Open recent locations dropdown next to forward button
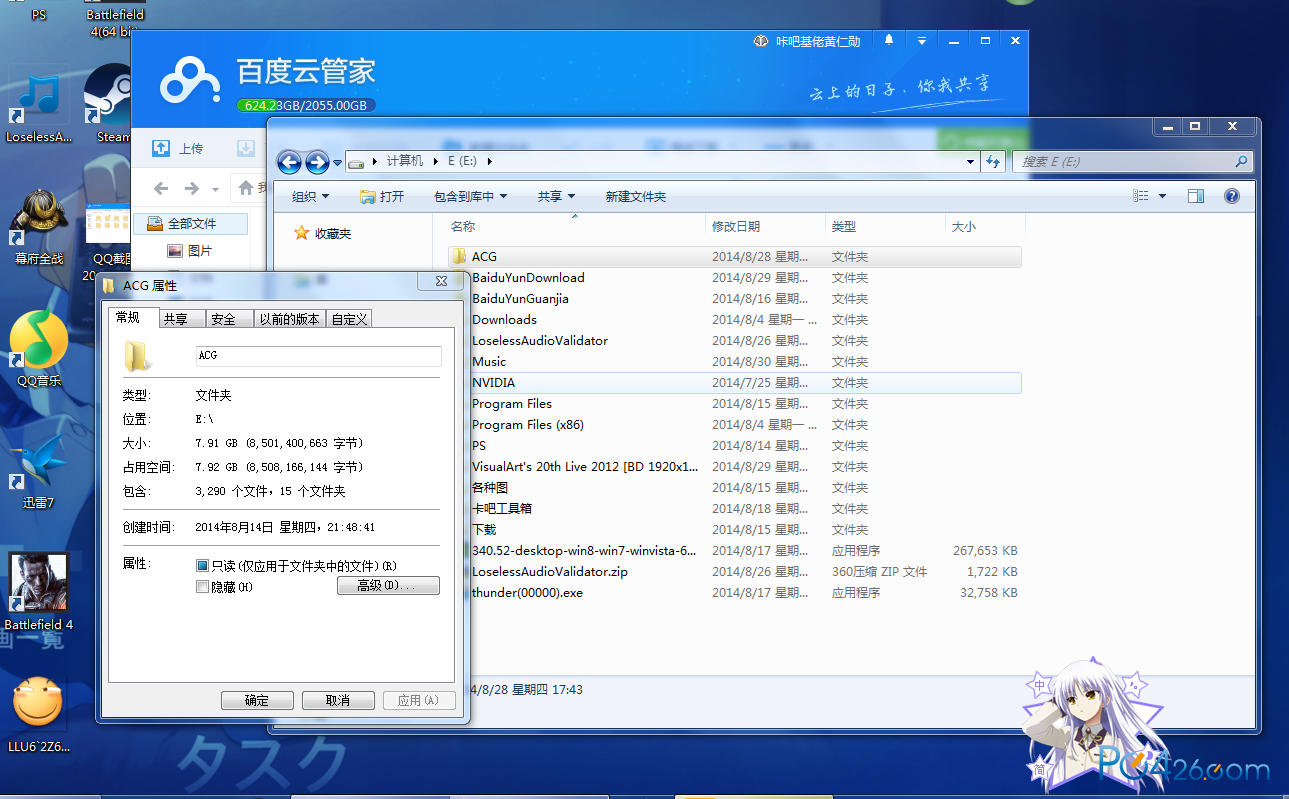This screenshot has height=799, width=1289. tap(338, 162)
